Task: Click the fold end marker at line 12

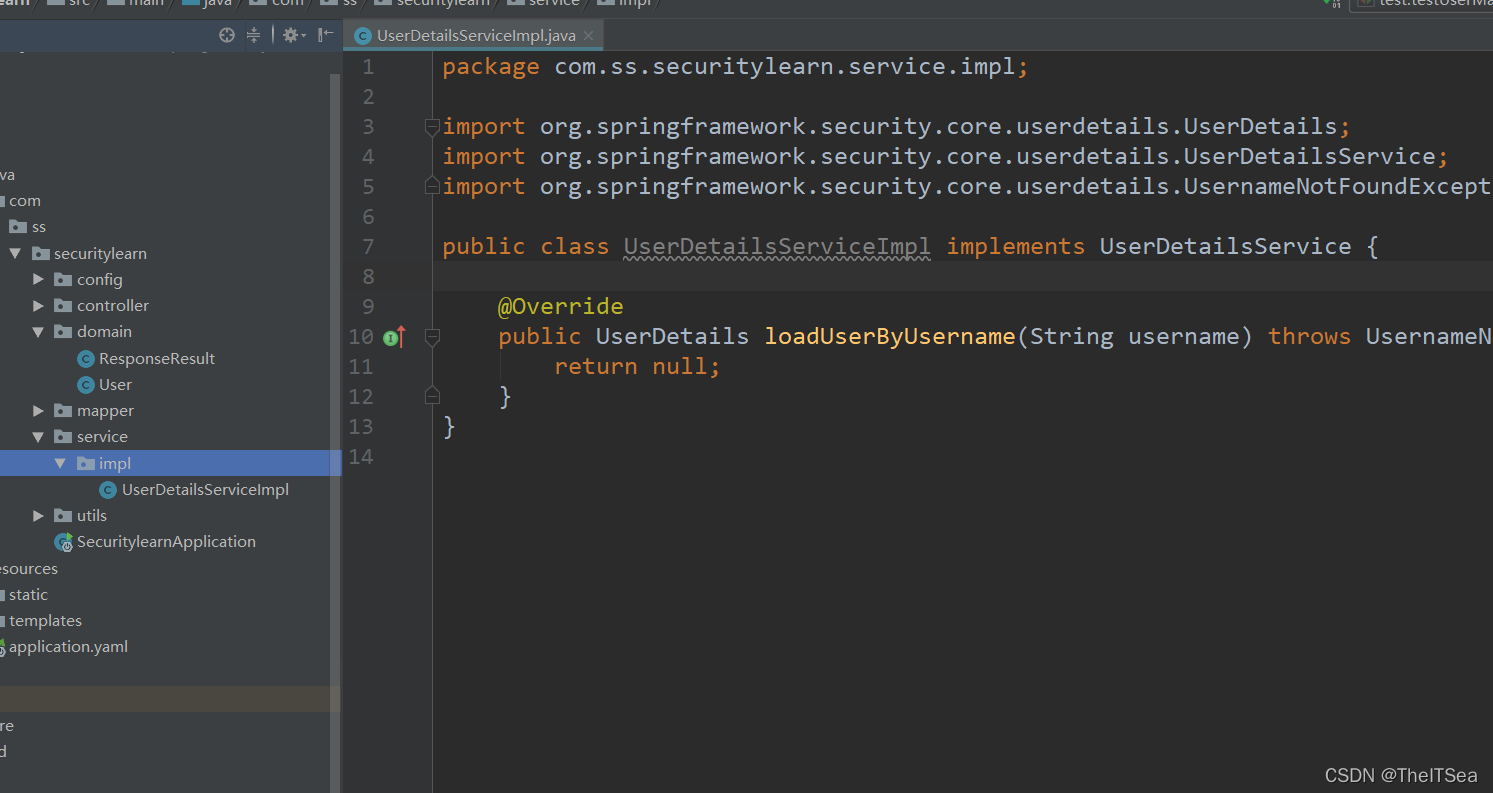Action: (x=432, y=396)
